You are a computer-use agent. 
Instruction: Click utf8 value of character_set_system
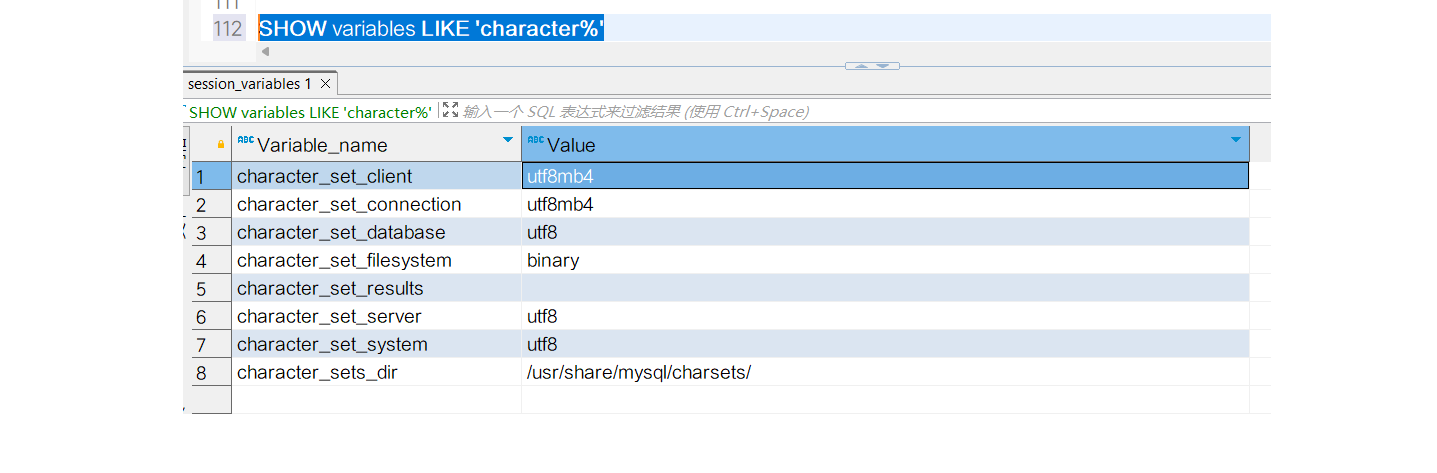tap(885, 344)
